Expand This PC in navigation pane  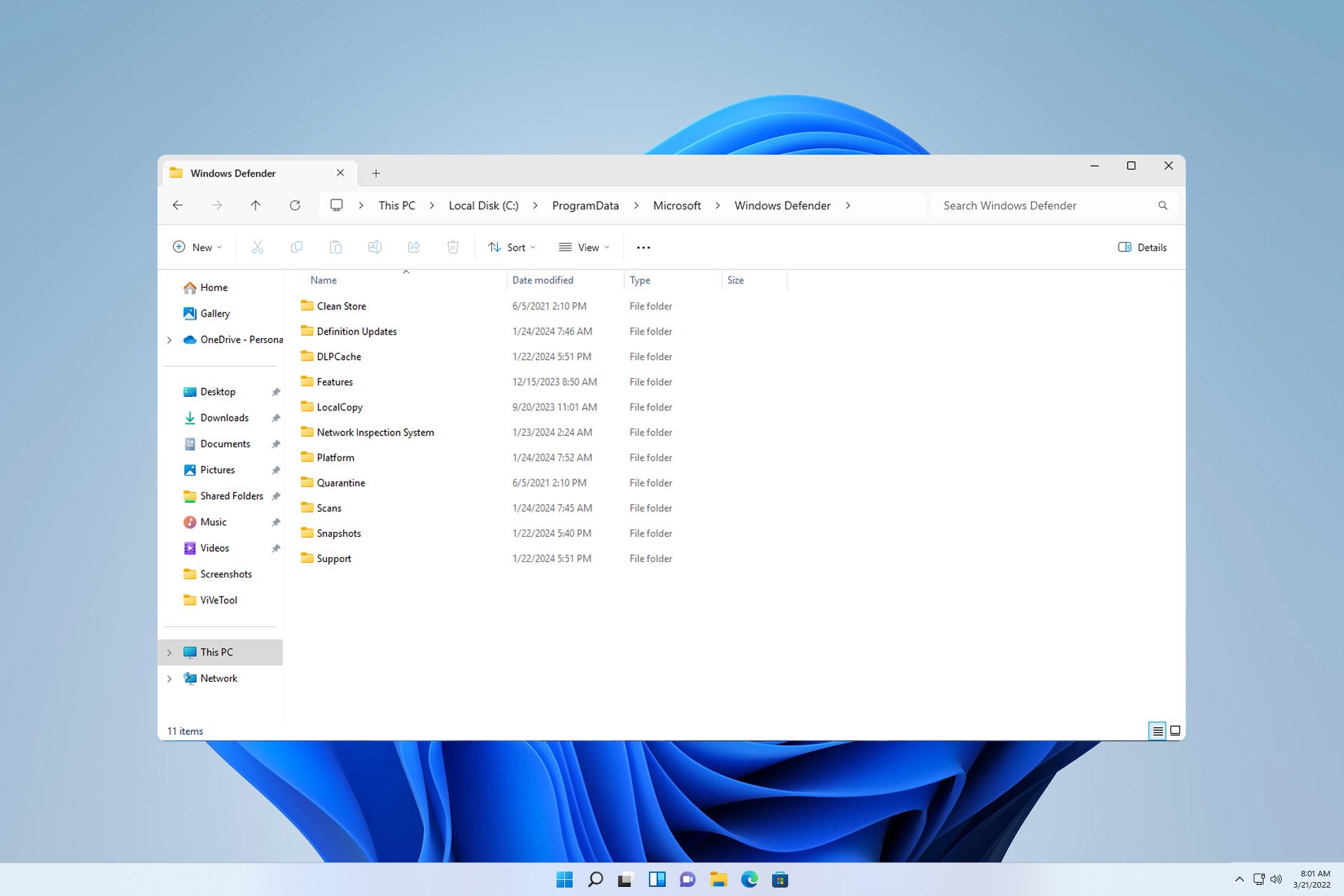tap(169, 652)
